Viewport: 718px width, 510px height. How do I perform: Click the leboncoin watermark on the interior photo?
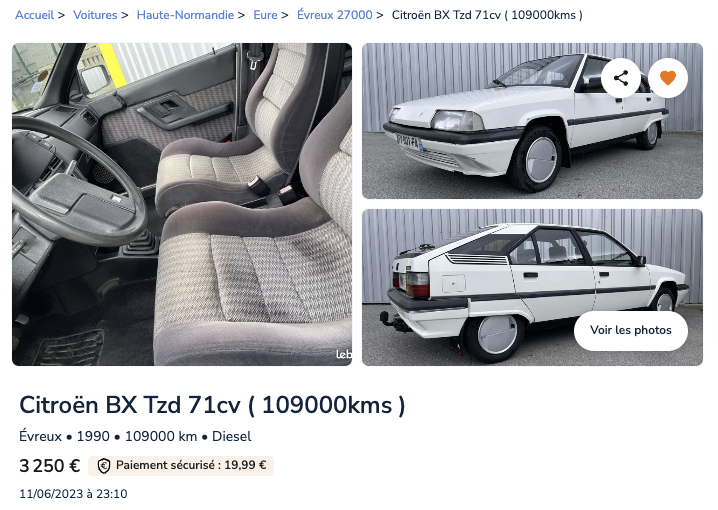[x=344, y=354]
